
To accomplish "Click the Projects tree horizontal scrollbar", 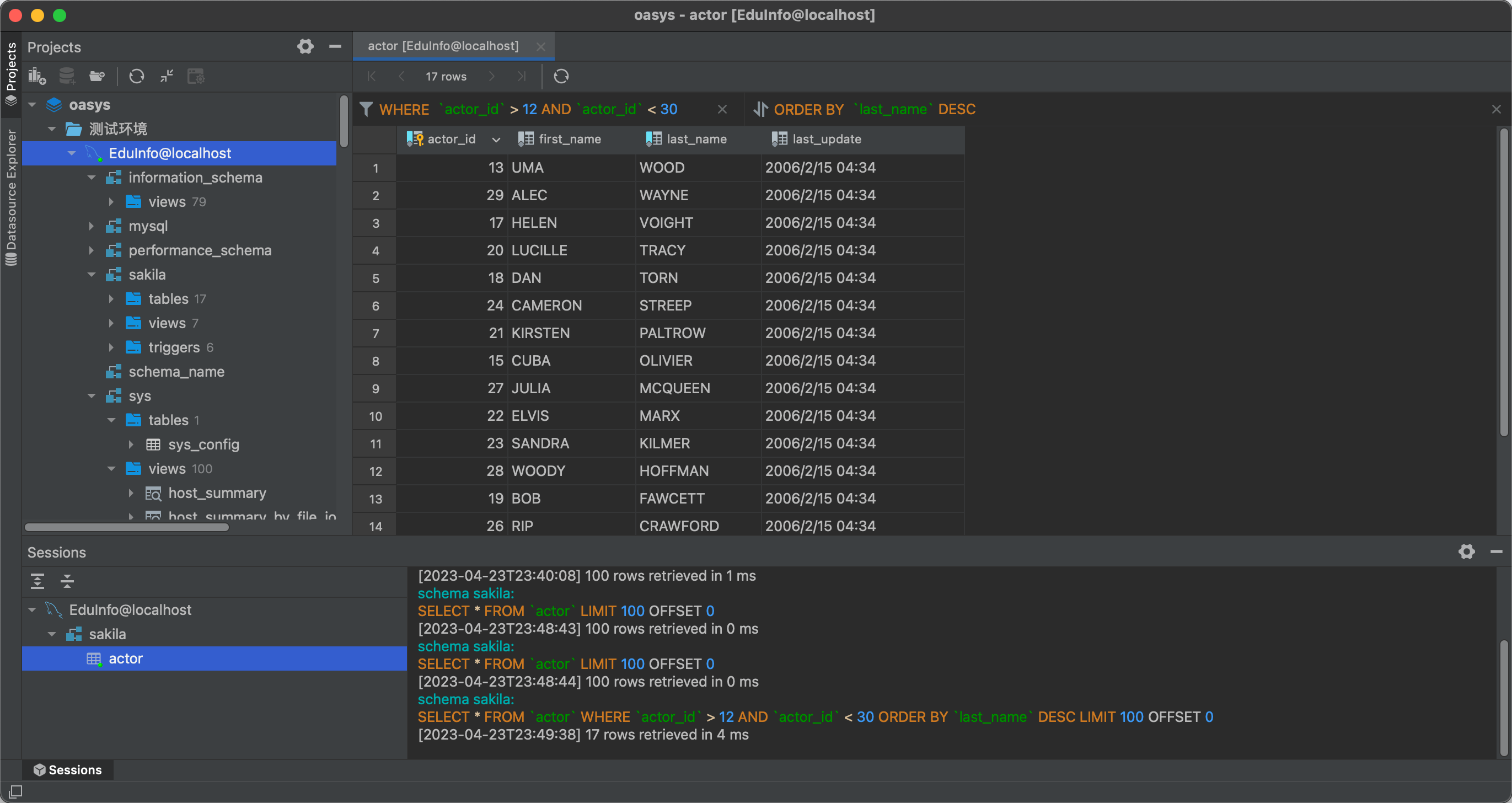I will point(127,527).
